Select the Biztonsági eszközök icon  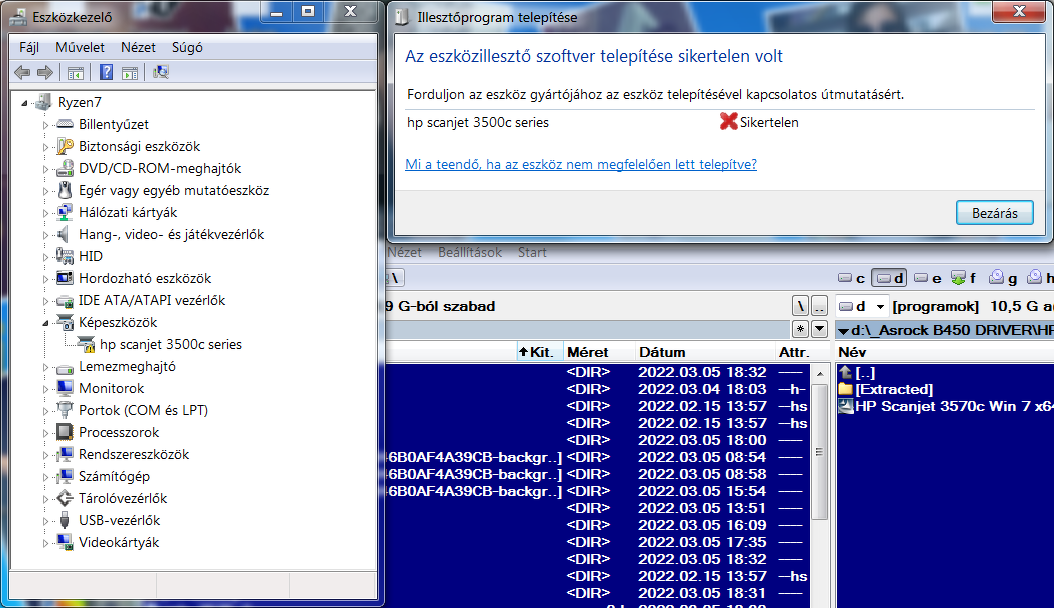coord(65,146)
